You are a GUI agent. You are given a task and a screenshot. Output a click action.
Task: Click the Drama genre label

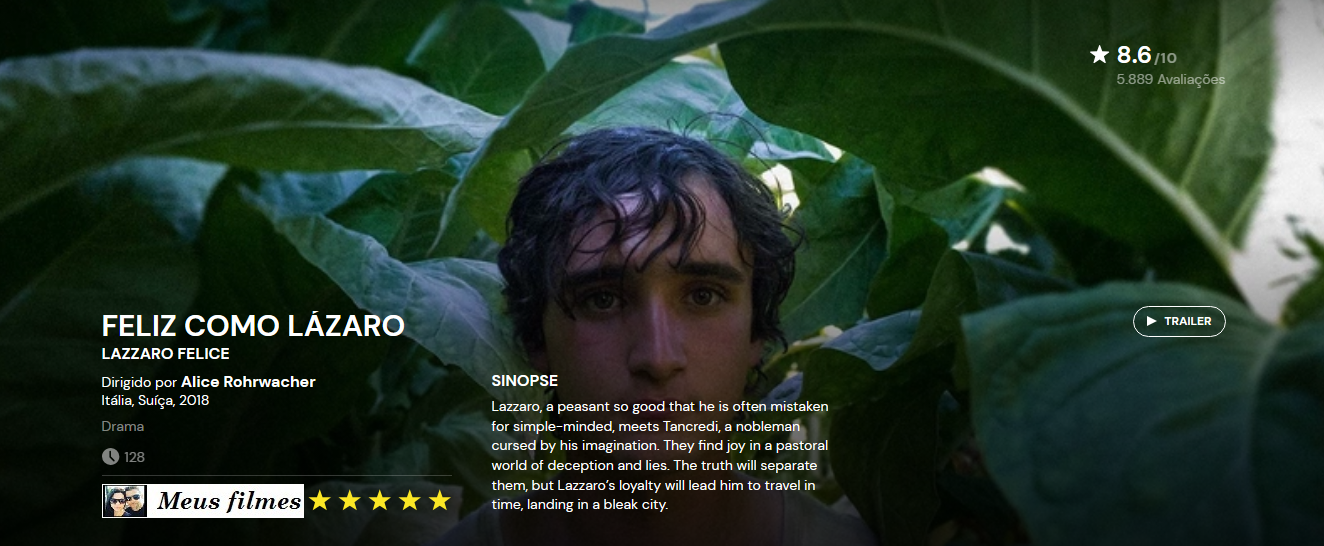pos(123,426)
